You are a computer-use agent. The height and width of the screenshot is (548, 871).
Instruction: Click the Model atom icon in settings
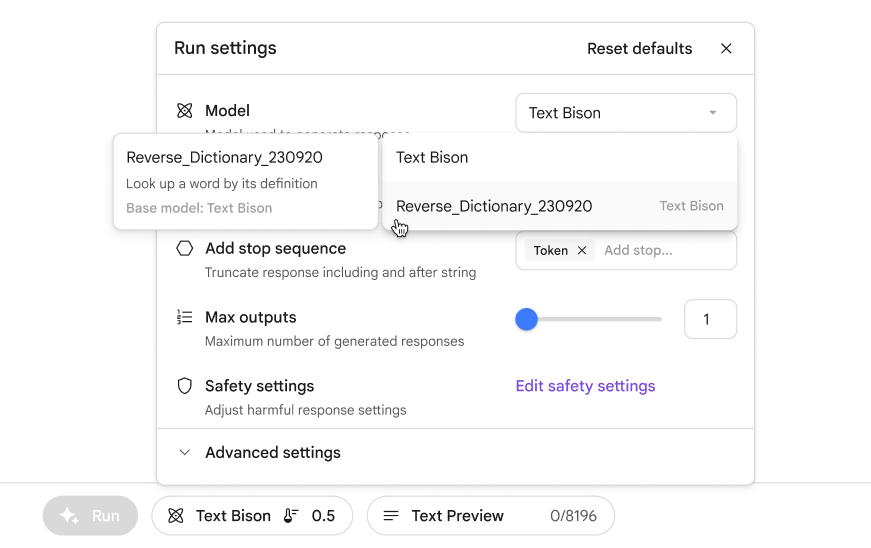coord(184,111)
